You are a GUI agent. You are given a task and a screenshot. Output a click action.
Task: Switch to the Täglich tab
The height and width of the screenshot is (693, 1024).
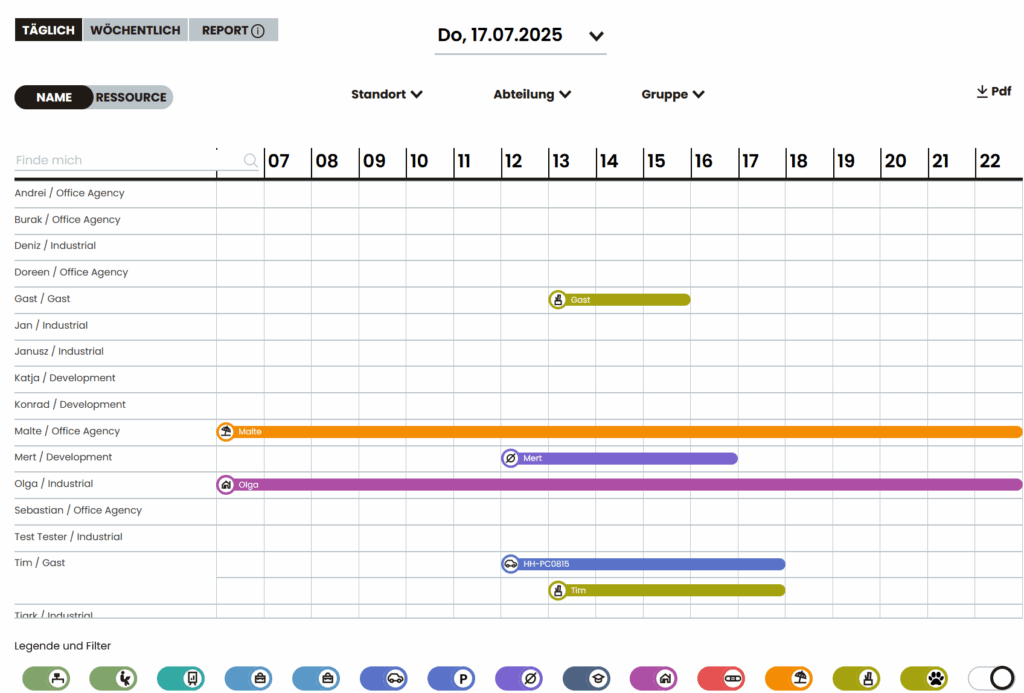(48, 30)
